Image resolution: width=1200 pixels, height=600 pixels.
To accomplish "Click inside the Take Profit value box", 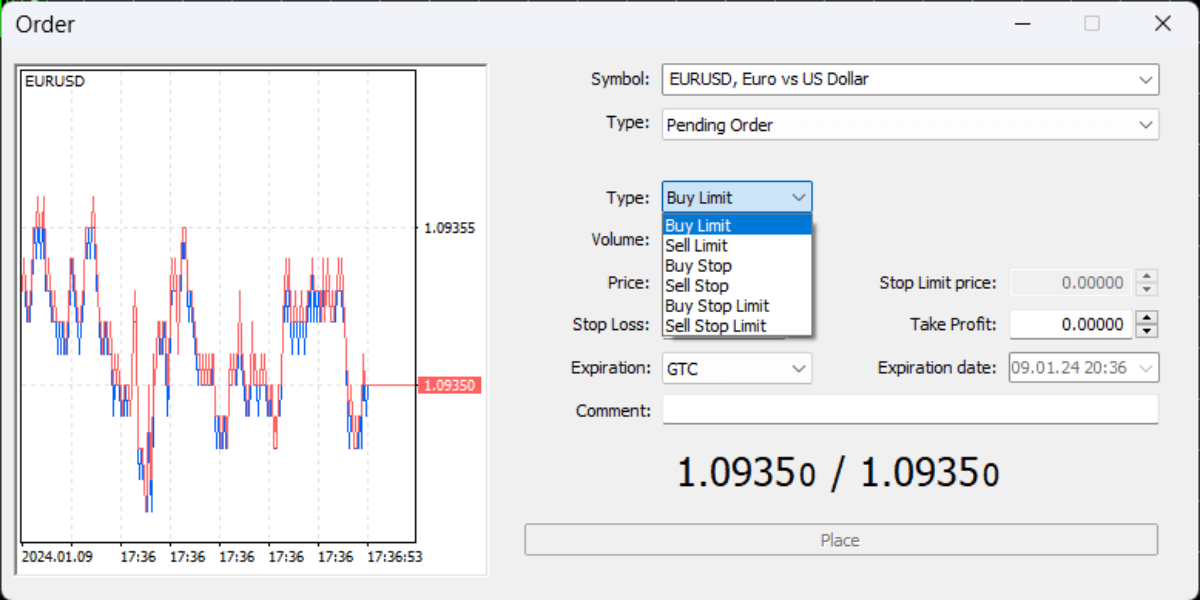I will (1070, 324).
